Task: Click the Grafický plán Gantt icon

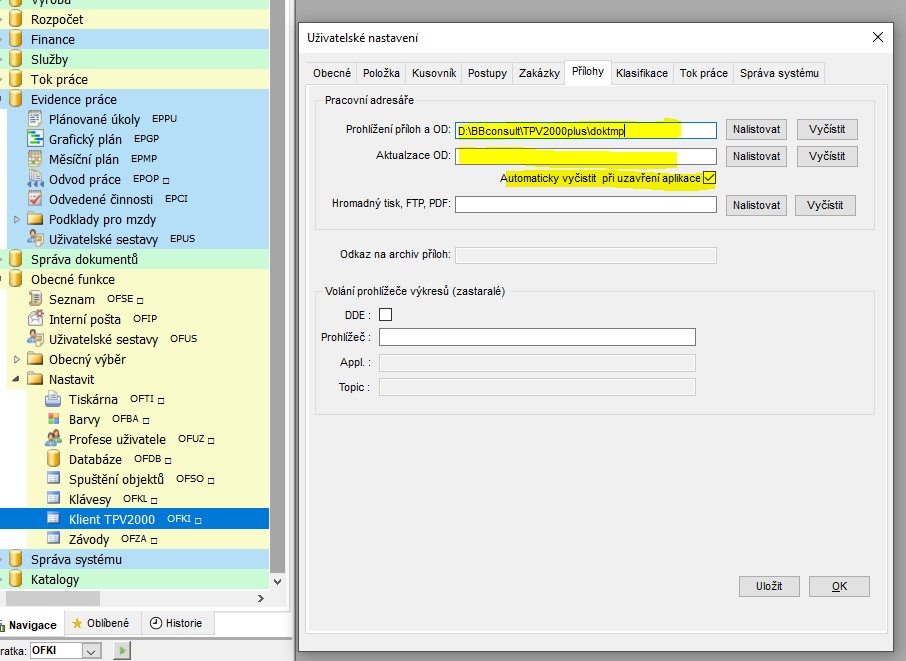Action: pyautogui.click(x=35, y=139)
